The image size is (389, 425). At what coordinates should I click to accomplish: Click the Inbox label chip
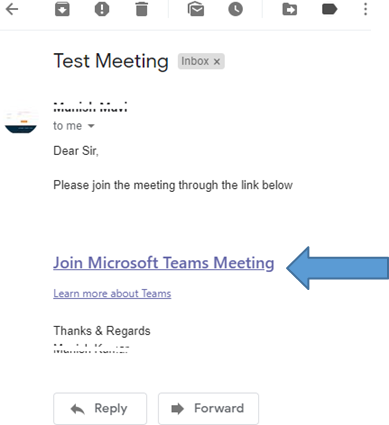tap(201, 61)
